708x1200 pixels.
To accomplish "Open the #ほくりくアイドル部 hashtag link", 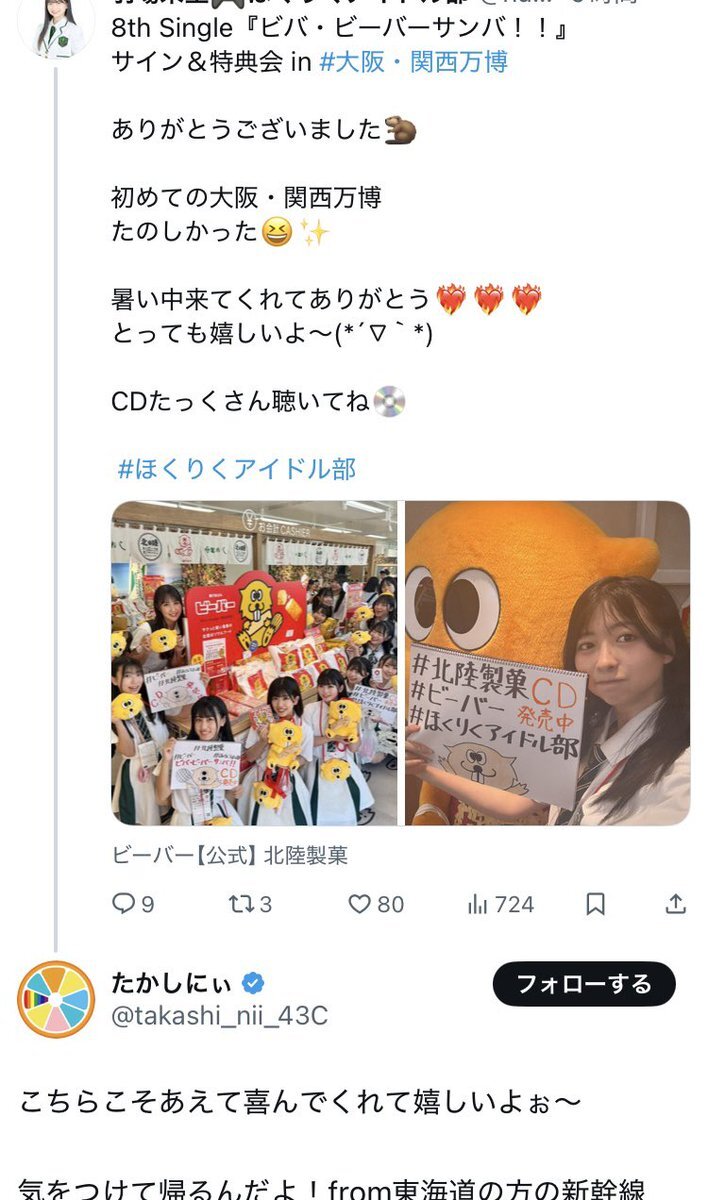I will coord(236,468).
